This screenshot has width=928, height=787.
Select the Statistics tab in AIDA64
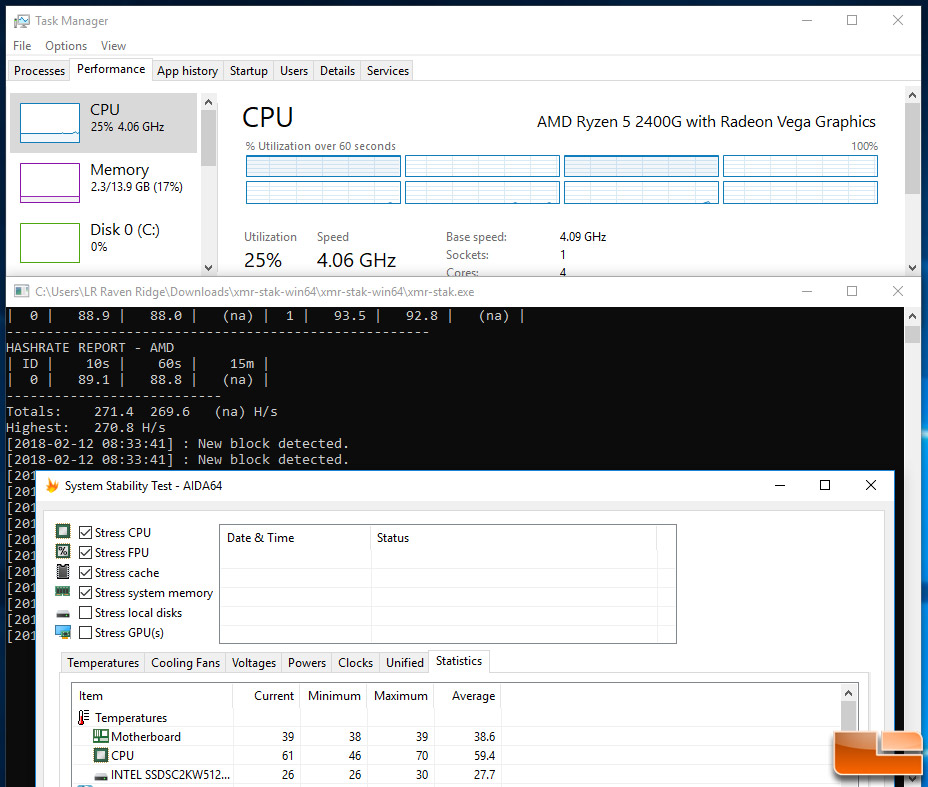459,661
